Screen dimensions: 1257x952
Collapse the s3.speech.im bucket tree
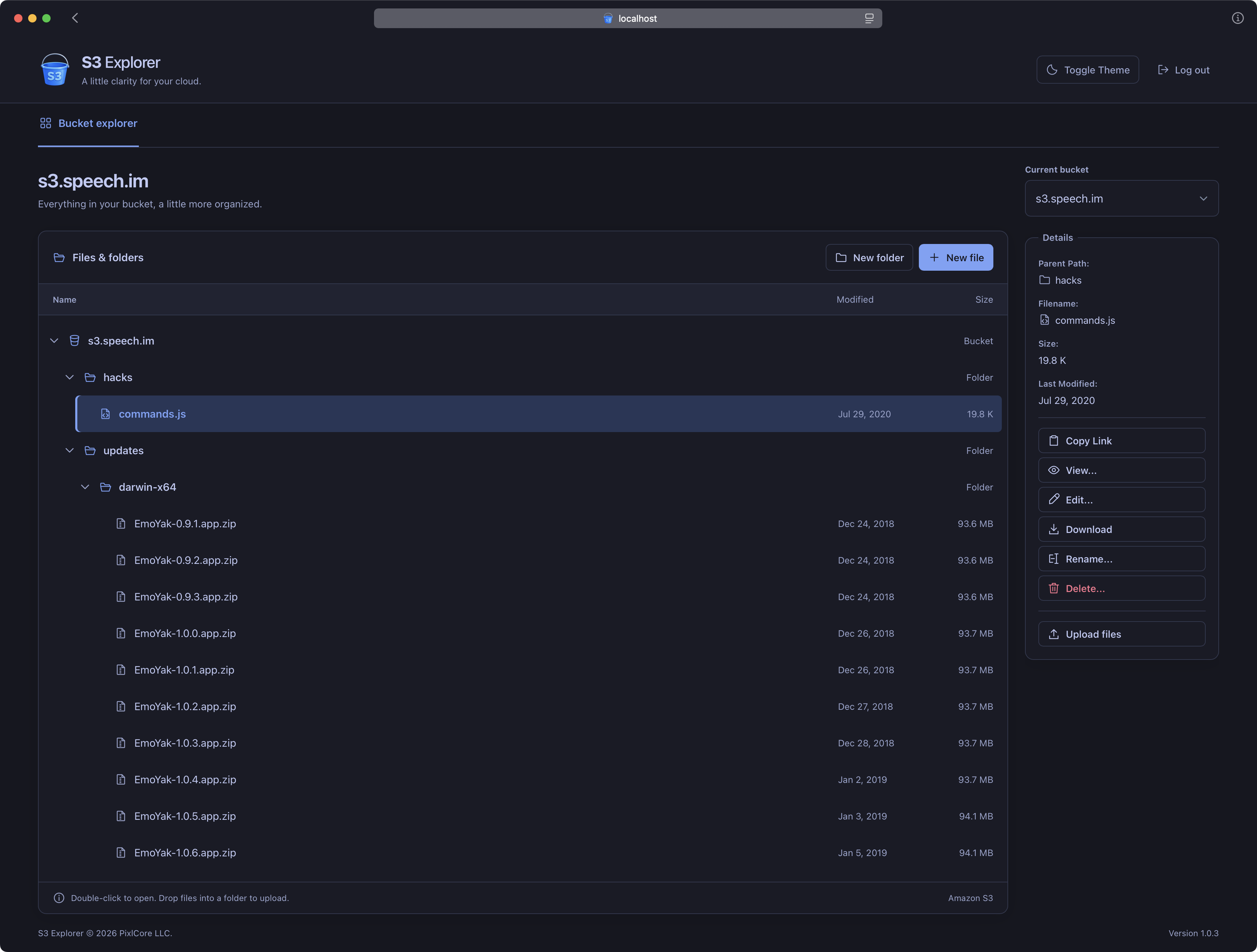[x=54, y=340]
